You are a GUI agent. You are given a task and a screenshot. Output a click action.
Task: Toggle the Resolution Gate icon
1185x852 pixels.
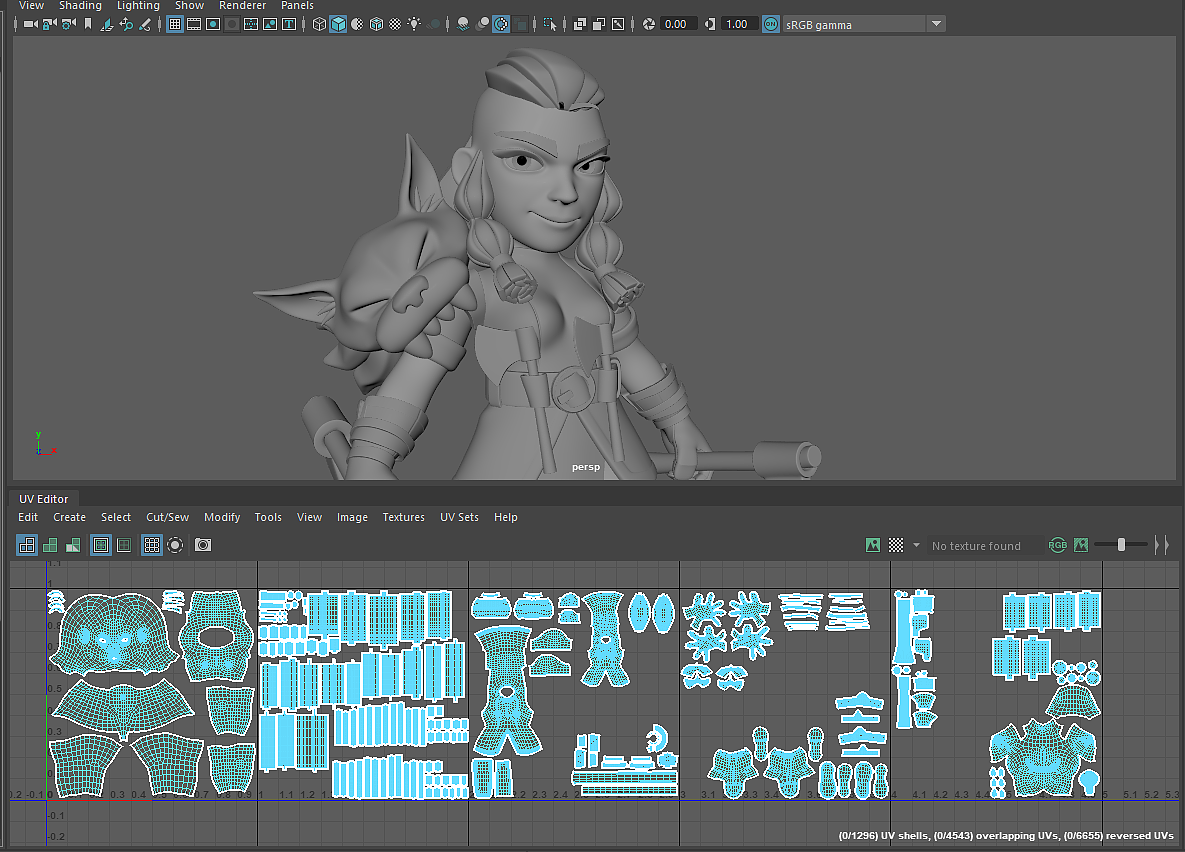click(213, 24)
